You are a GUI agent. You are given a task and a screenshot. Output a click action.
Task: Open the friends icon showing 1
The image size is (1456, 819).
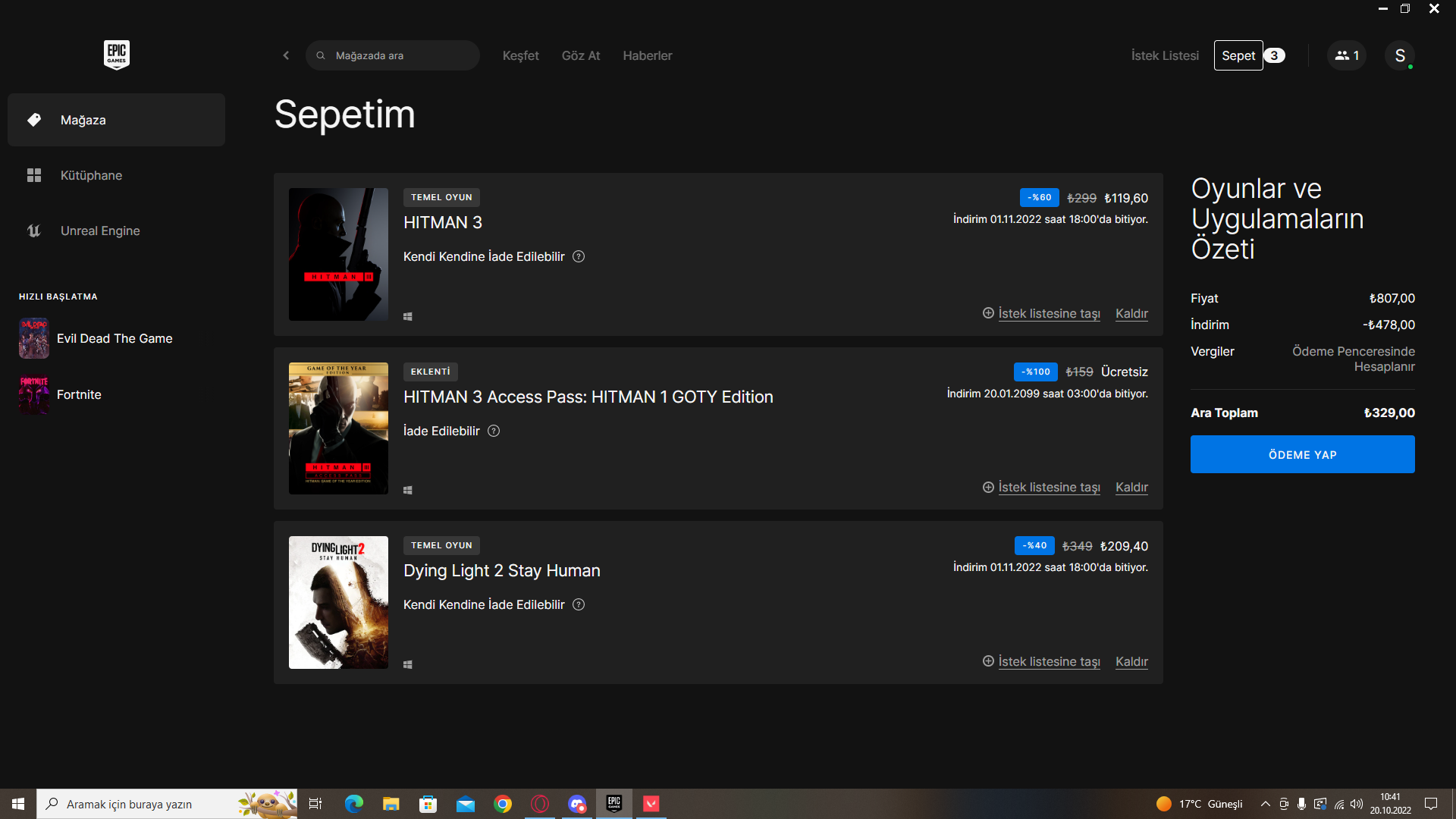(1347, 55)
